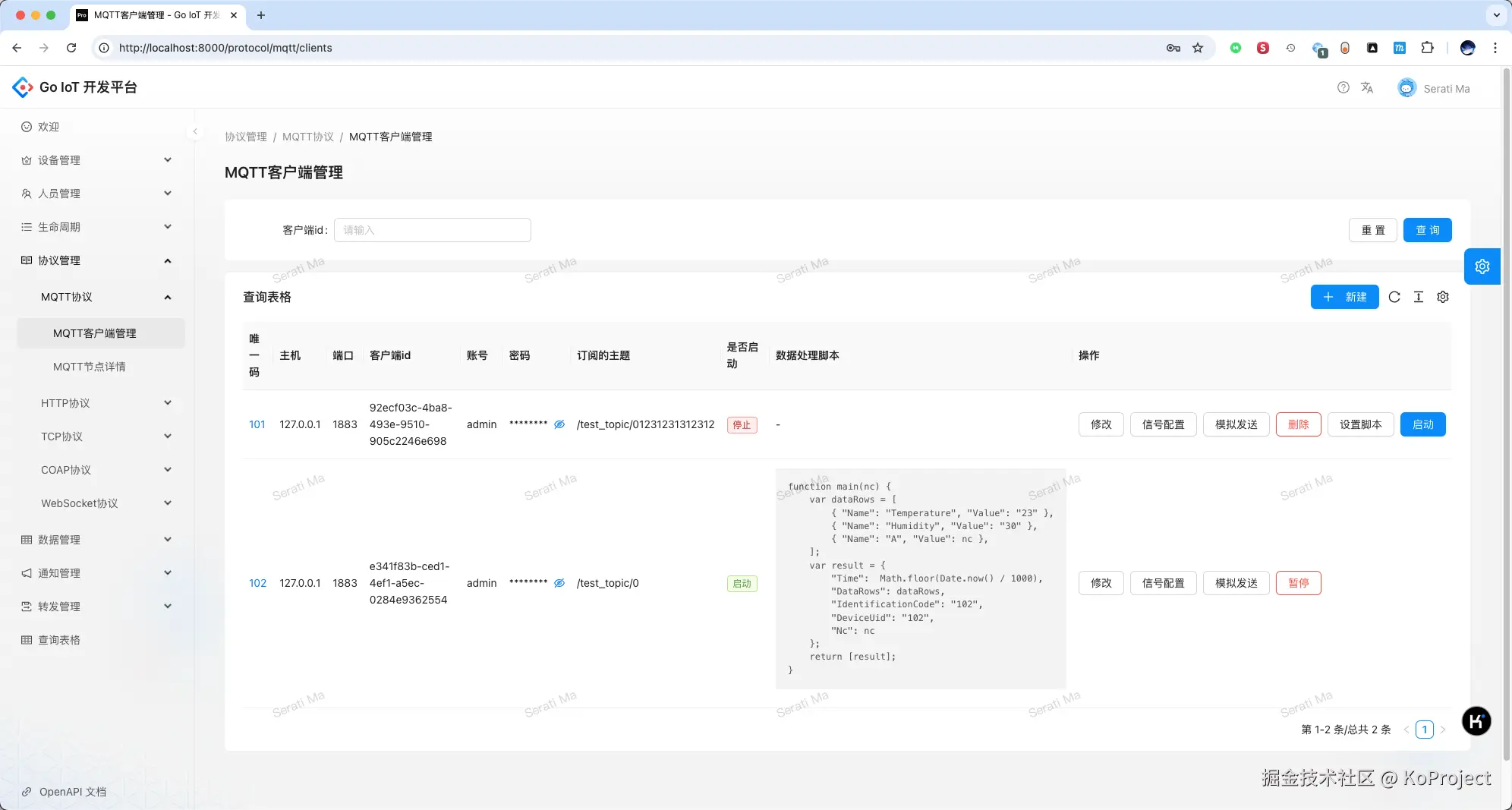Open table column settings gear
1512x810 pixels.
1443,297
